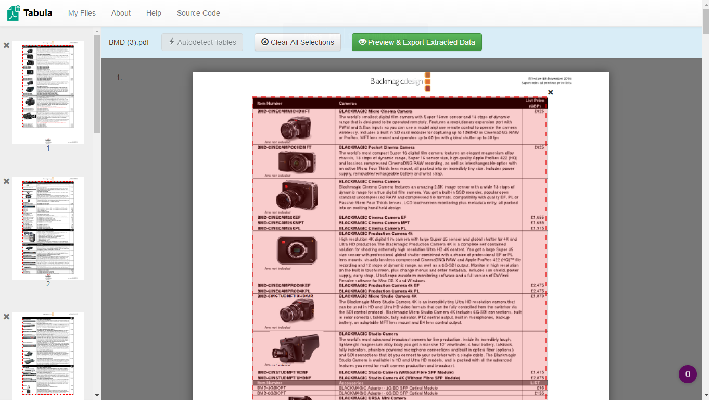Remove page 2 with its X icon
The width and height of the screenshot is (709, 401).
pyautogui.click(x=6, y=181)
